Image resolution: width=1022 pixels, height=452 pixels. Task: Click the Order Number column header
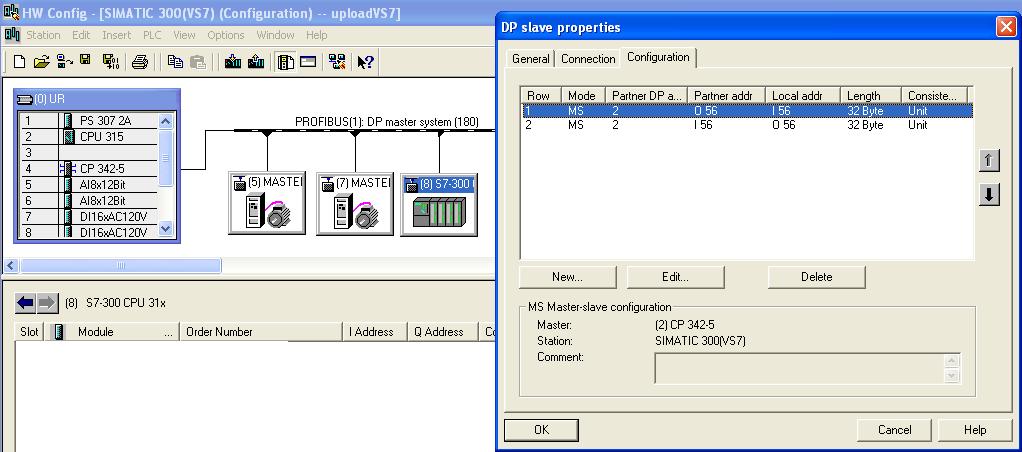coord(261,332)
